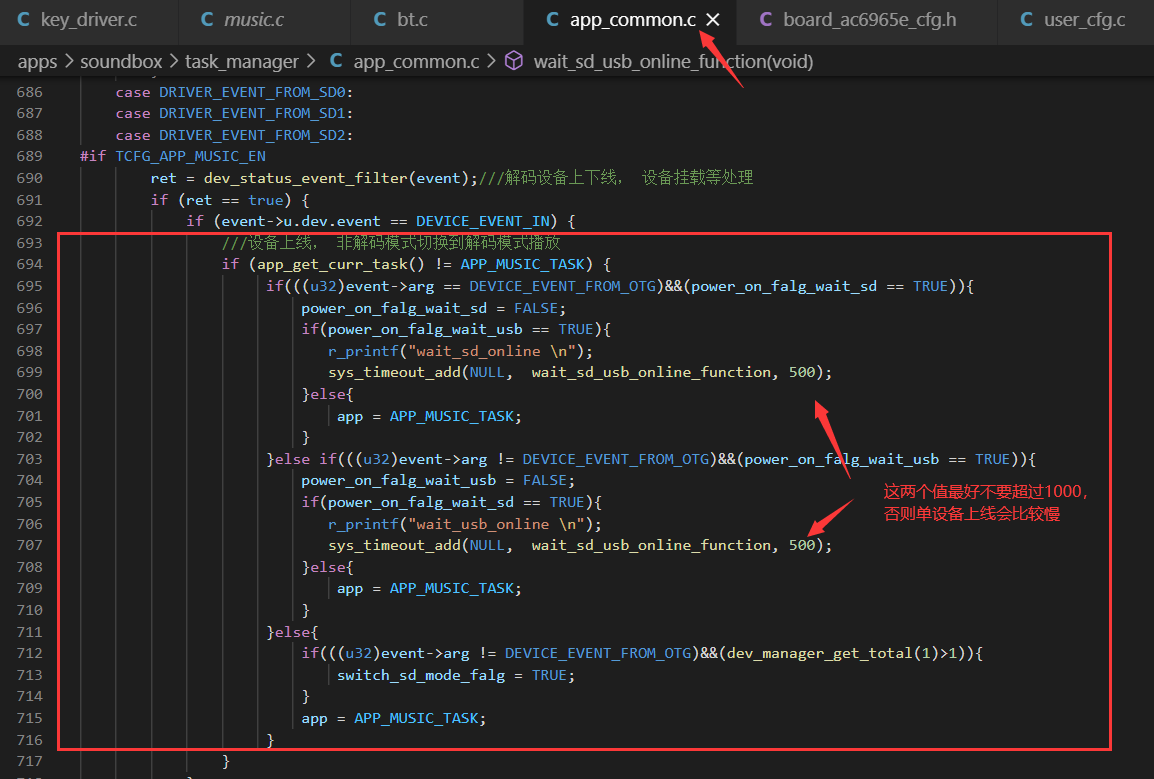Viewport: 1154px width, 779px height.
Task: Click DRIVER_EVENT_FROM_SD2 in the code
Action: click(x=252, y=135)
